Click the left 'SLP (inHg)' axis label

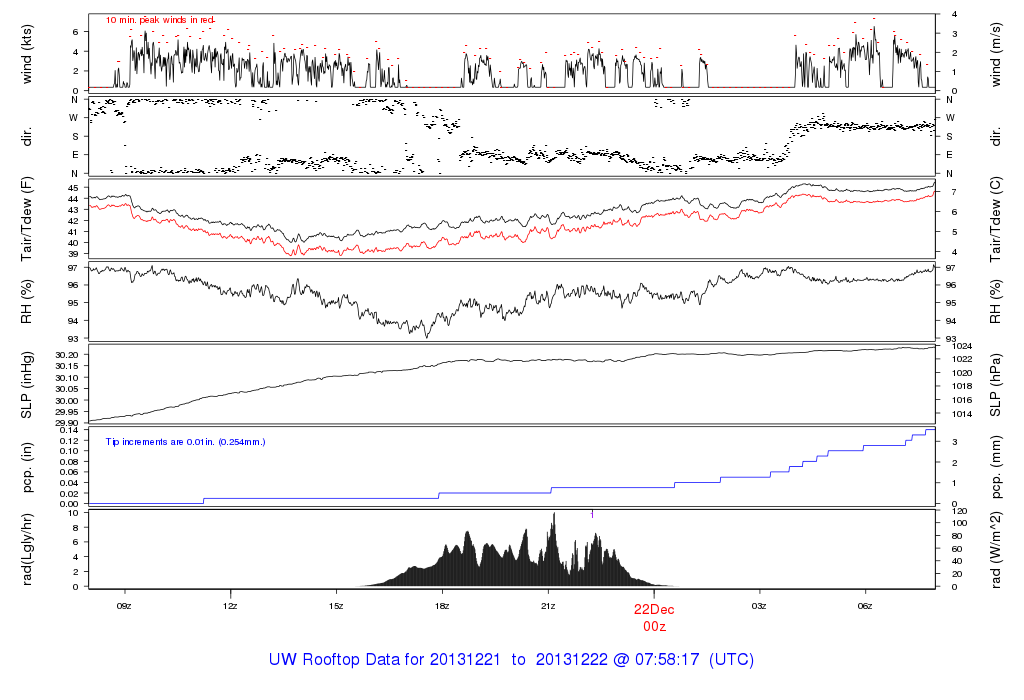27,385
